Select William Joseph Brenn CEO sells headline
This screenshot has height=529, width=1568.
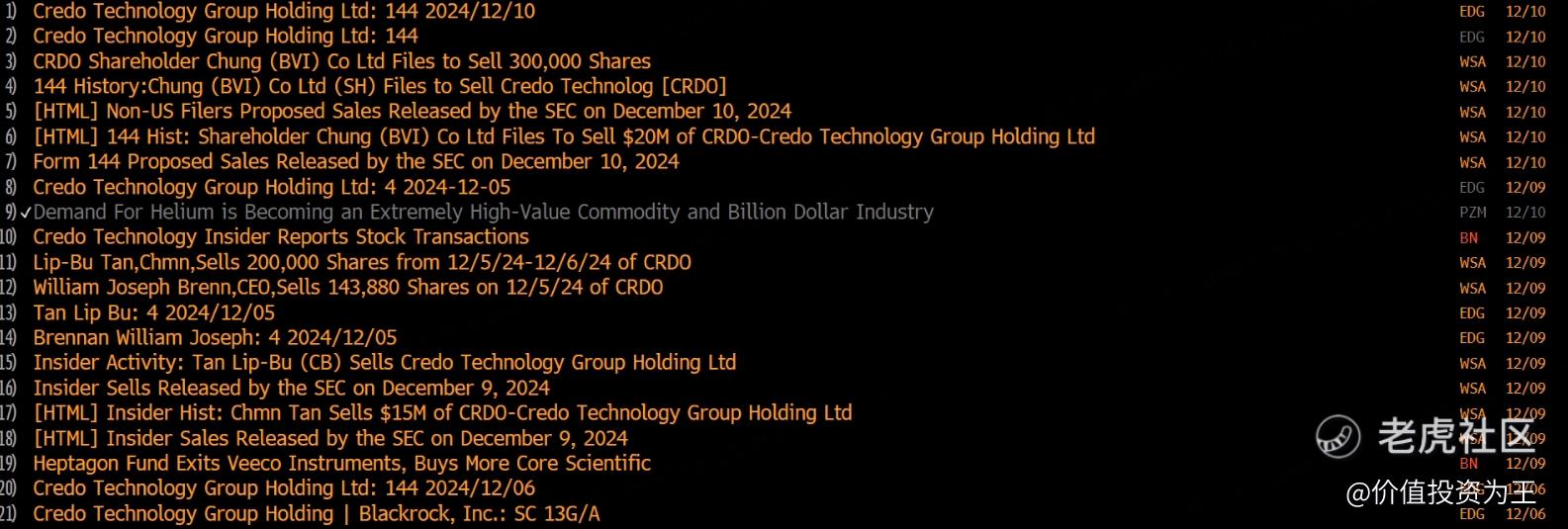[347, 288]
